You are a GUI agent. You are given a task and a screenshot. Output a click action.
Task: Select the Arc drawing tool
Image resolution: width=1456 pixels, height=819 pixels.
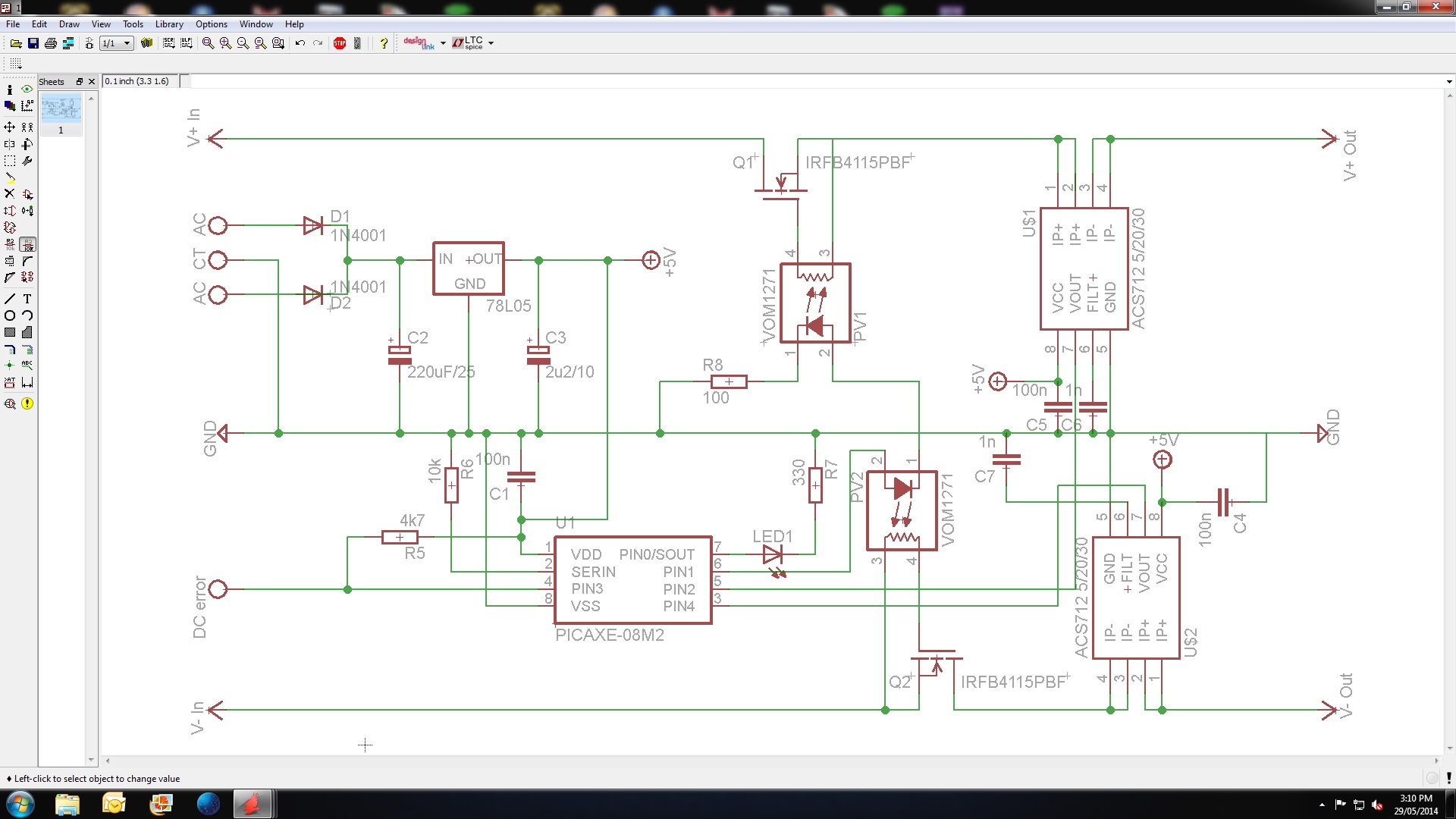[x=27, y=315]
